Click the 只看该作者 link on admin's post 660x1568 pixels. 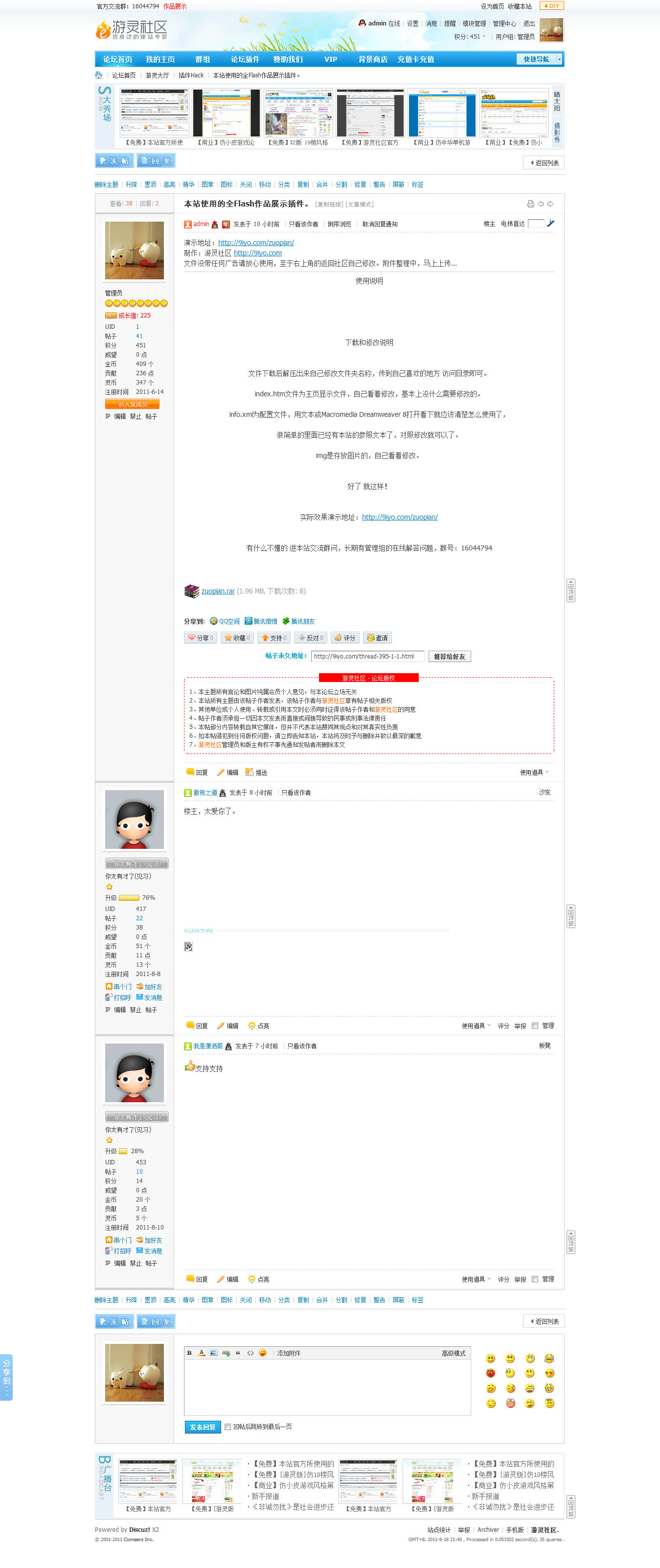coord(303,224)
